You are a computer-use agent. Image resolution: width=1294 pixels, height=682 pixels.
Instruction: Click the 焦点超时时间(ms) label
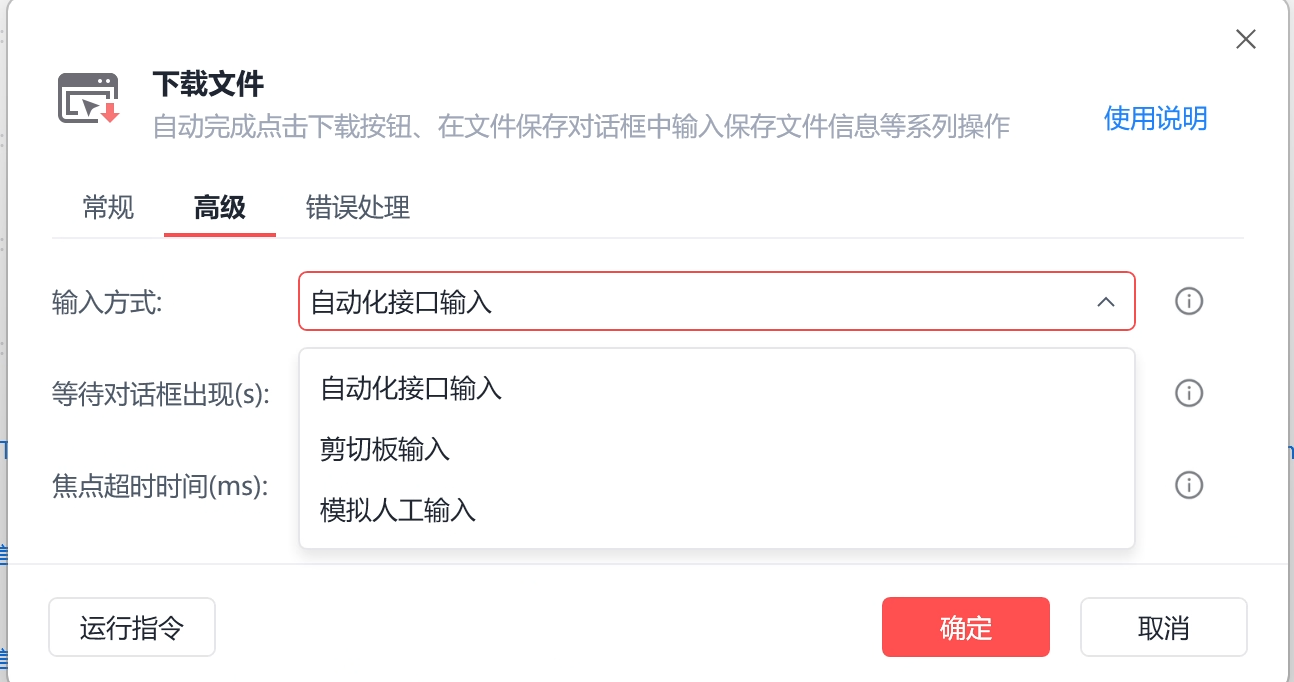click(161, 486)
